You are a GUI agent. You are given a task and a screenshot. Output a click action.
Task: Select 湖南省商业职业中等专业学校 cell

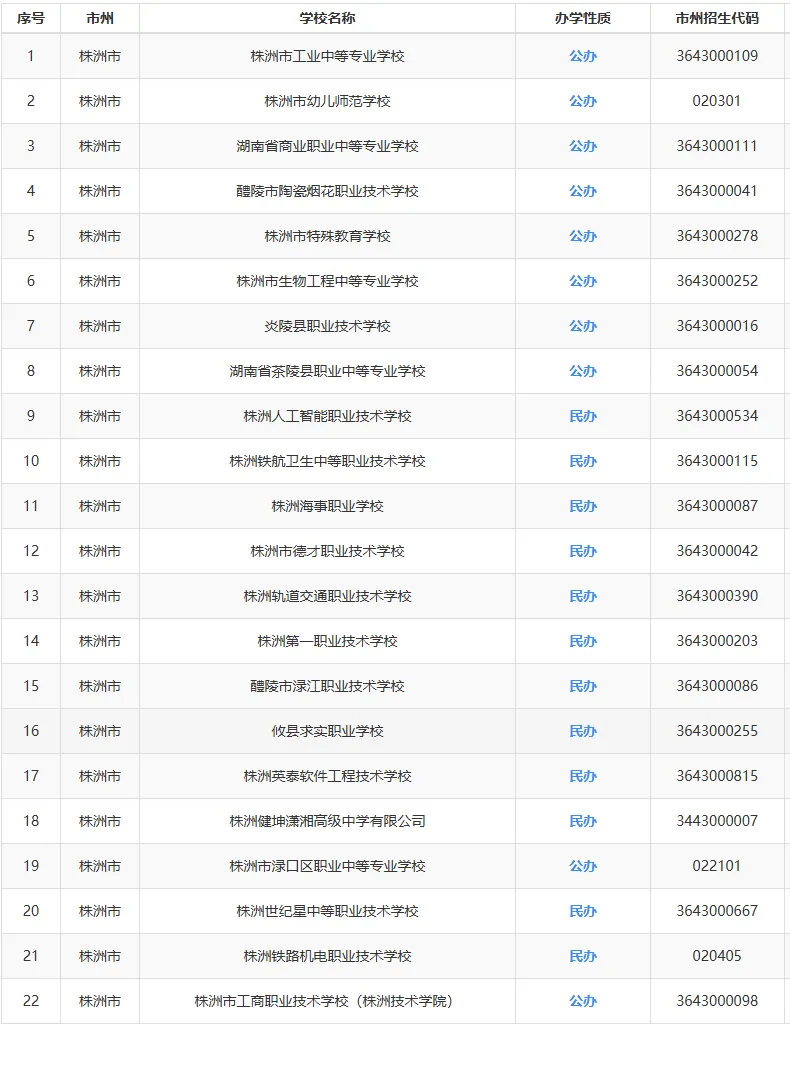(x=327, y=146)
